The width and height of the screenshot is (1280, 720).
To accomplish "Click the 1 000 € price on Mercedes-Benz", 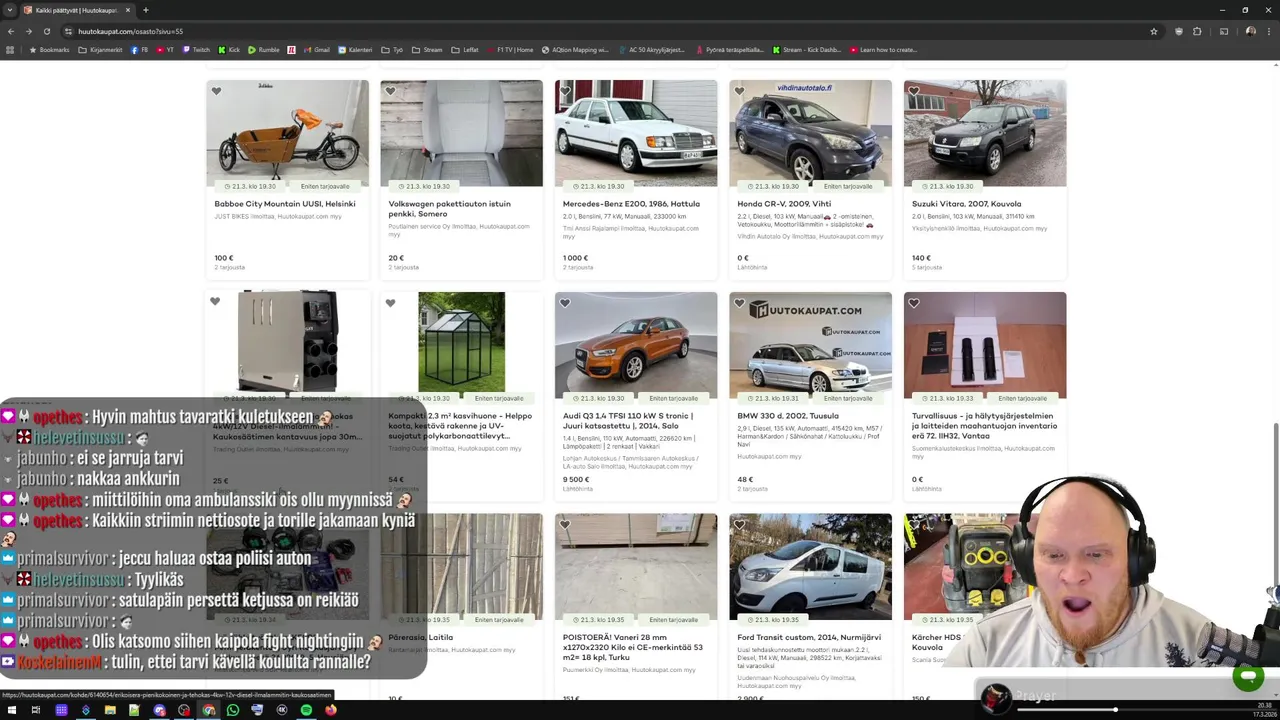I will (575, 258).
